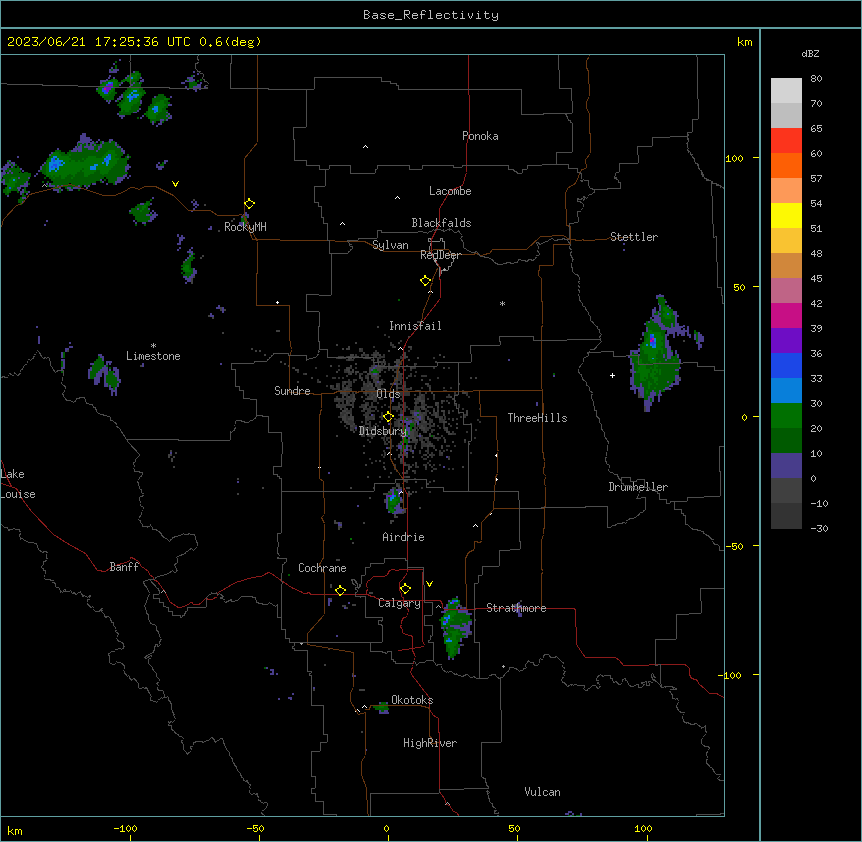This screenshot has height=842, width=862.
Task: Click the yellow diamond marker below Olds
Action: point(388,417)
